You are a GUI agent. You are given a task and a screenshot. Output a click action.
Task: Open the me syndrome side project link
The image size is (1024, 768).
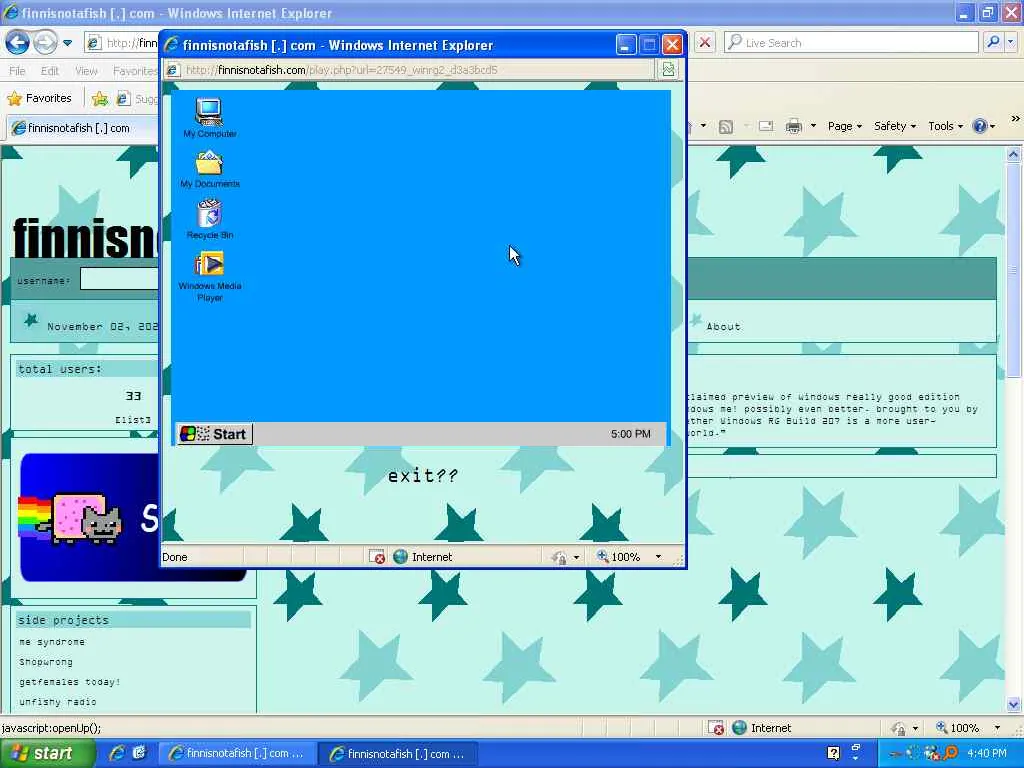52,642
